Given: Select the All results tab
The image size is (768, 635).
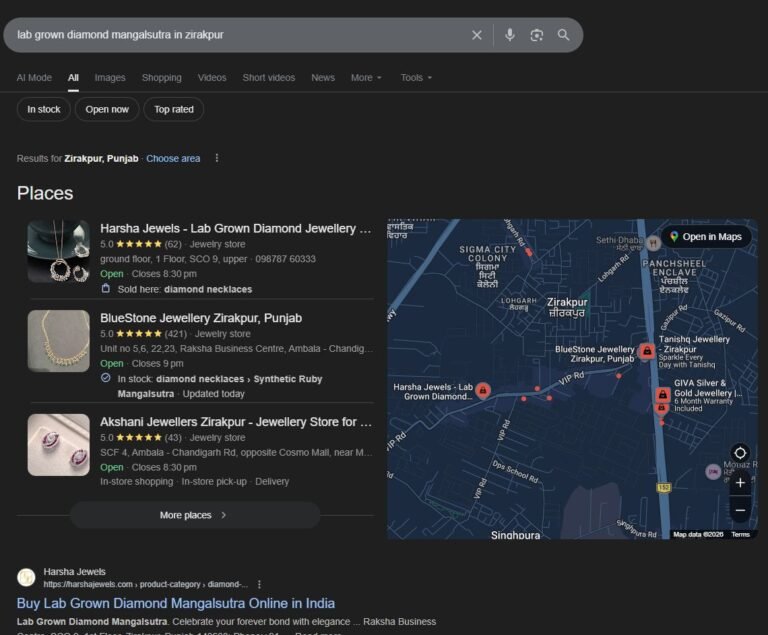Looking at the screenshot, I should [73, 77].
